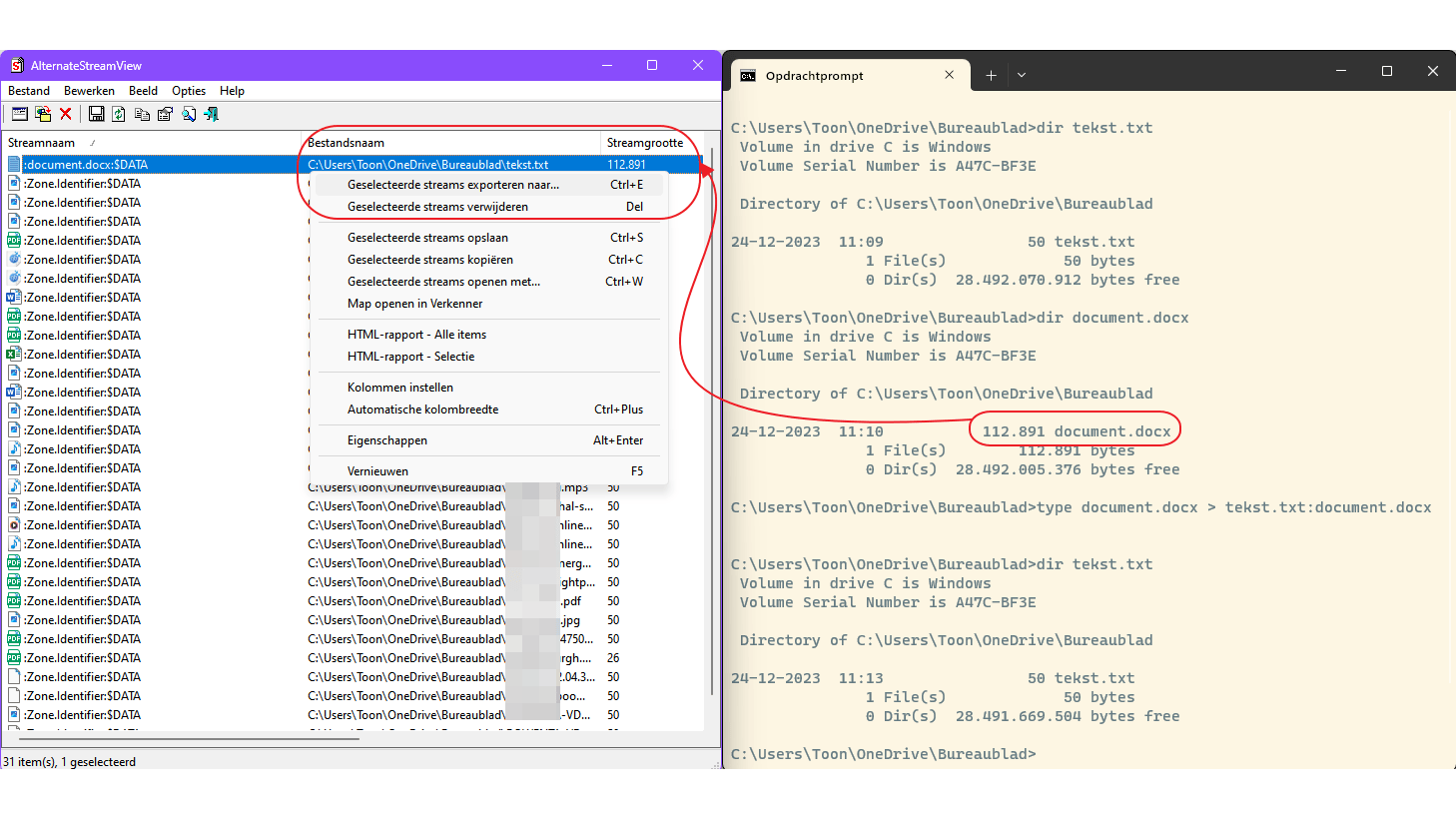Click the red X delete streams icon
The height and width of the screenshot is (819, 1456).
[x=66, y=114]
